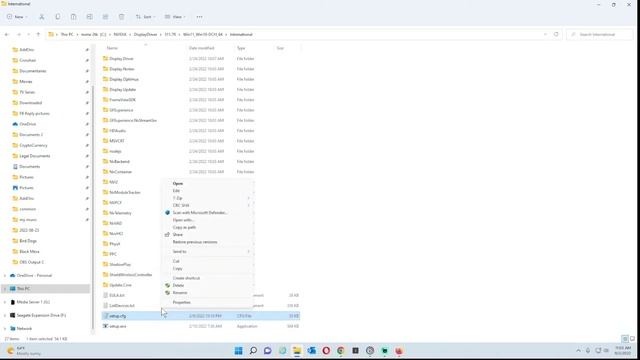
Task: Switch to the large thumbnails view icon
Action: pos(632,339)
